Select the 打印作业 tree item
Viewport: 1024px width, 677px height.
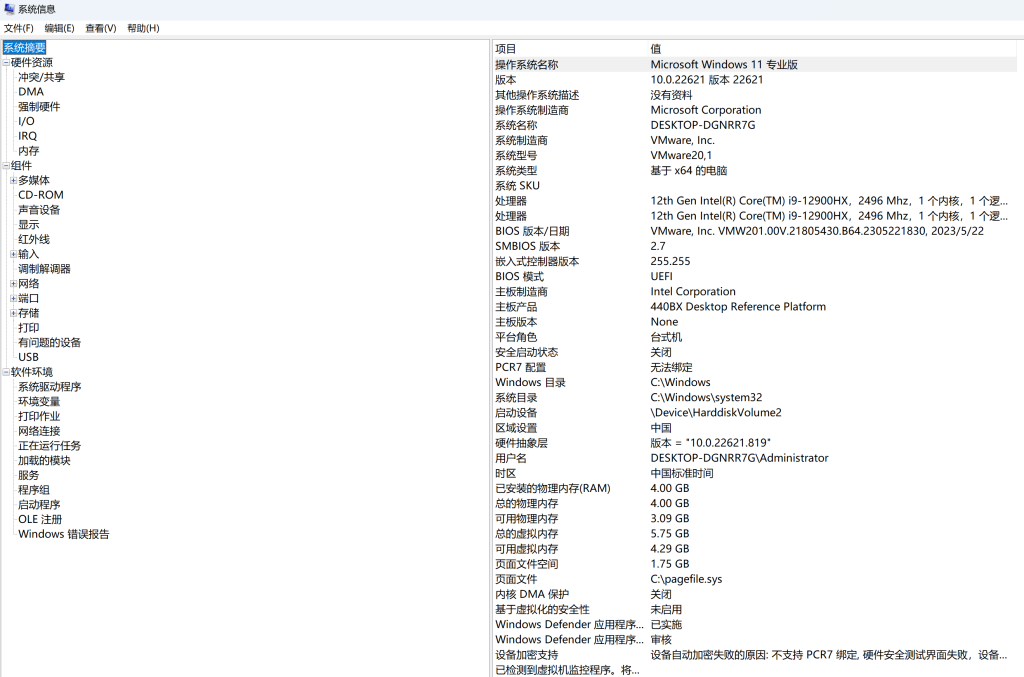point(39,416)
